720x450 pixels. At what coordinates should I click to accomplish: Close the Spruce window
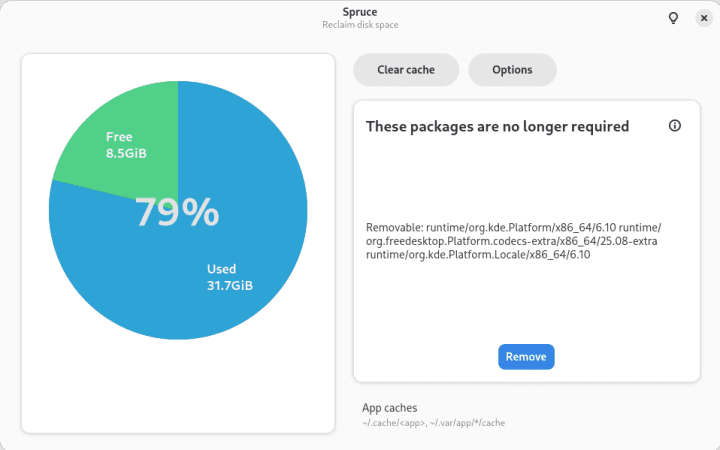coord(703,18)
